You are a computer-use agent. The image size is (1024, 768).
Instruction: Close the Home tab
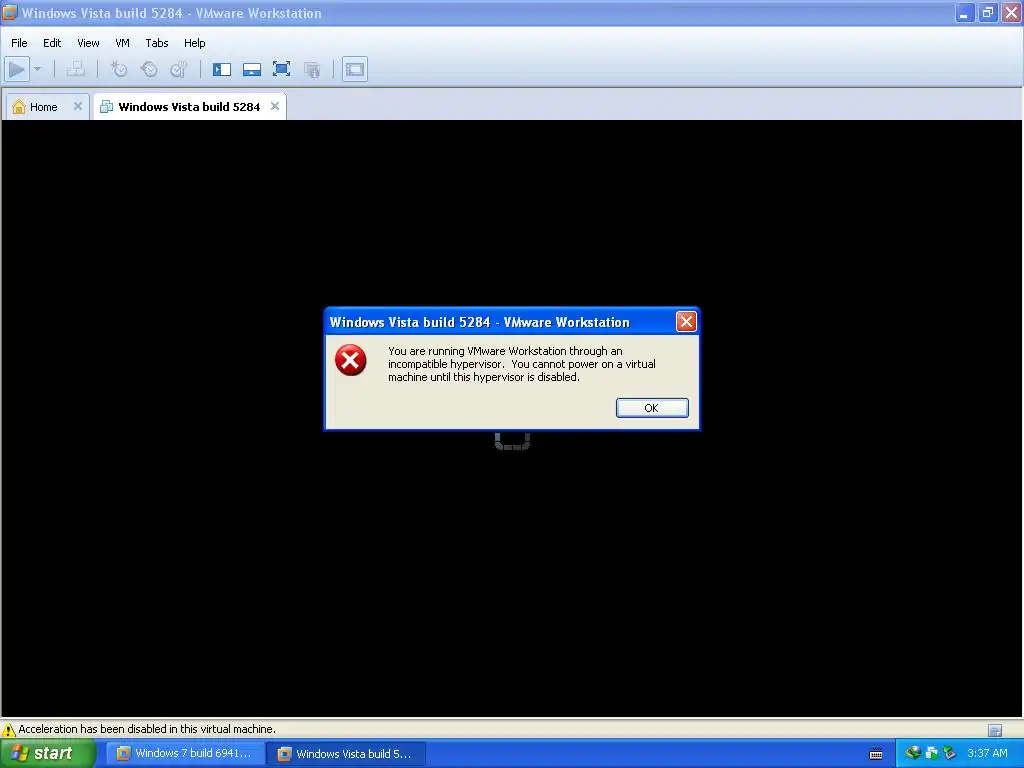[x=78, y=106]
